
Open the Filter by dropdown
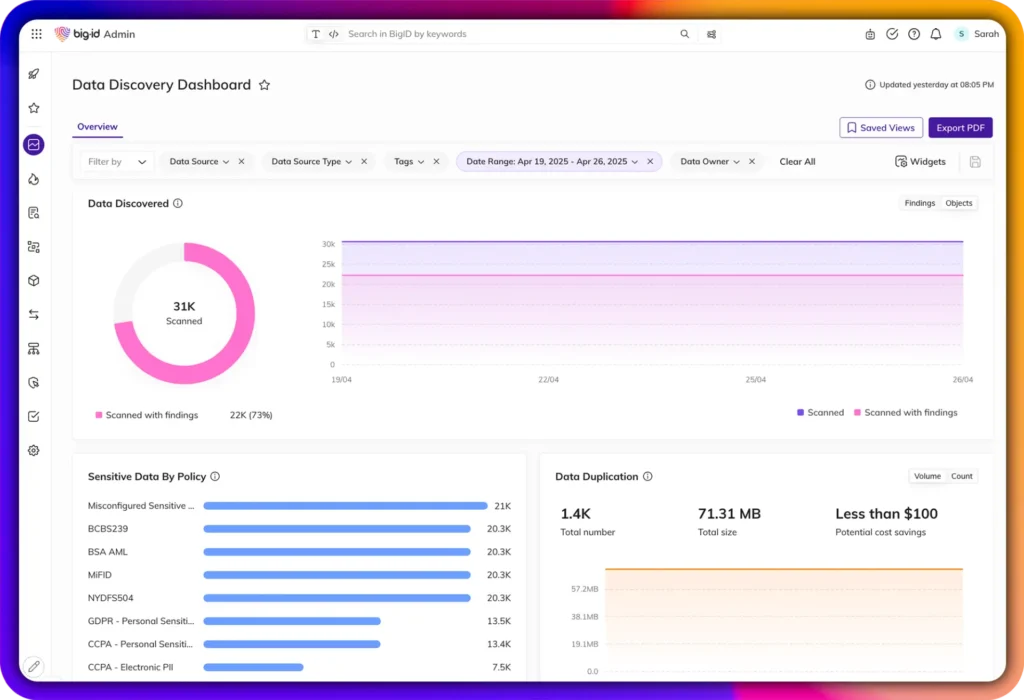(117, 162)
